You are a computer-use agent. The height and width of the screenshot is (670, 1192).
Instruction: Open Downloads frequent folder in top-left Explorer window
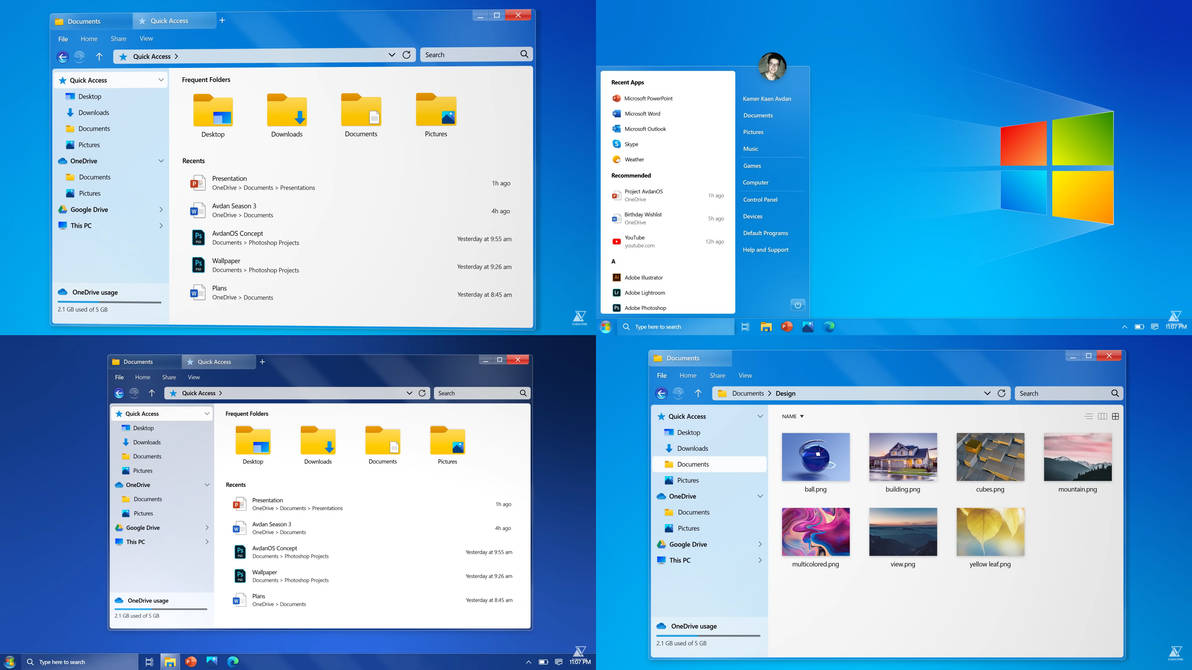tap(287, 116)
